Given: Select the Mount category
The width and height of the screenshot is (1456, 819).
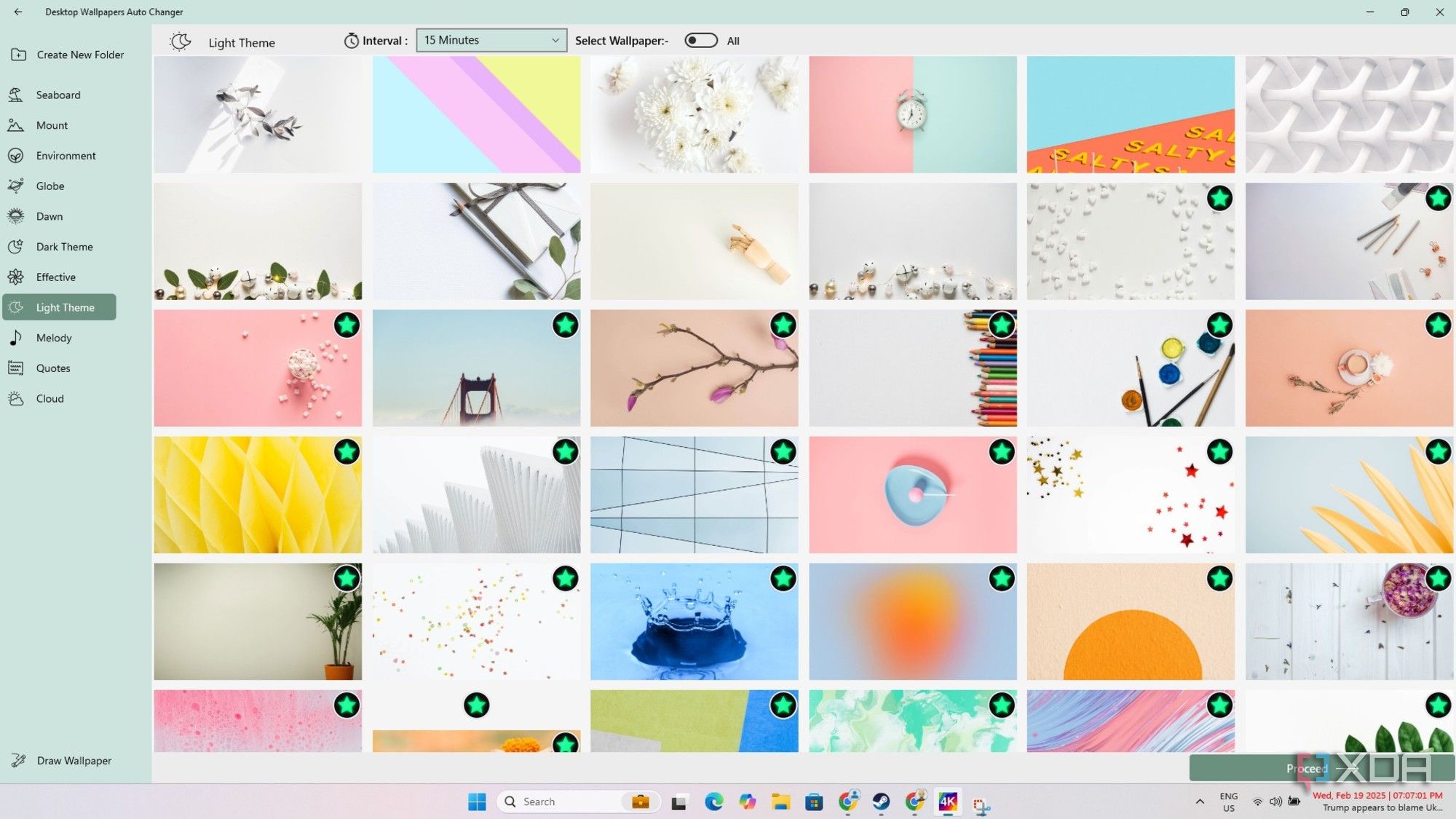Looking at the screenshot, I should [52, 125].
